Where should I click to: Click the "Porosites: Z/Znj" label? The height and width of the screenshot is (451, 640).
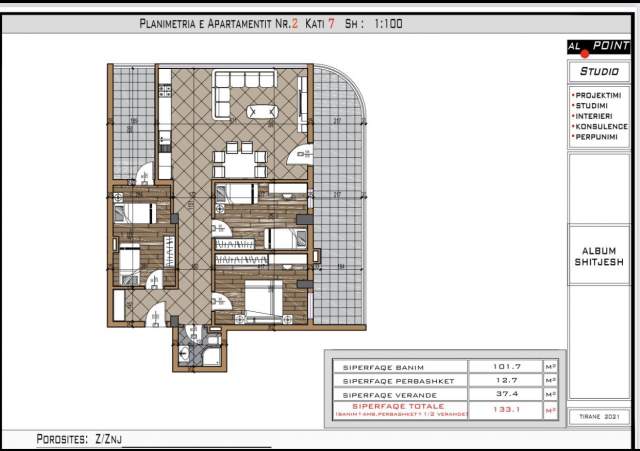tap(79, 439)
